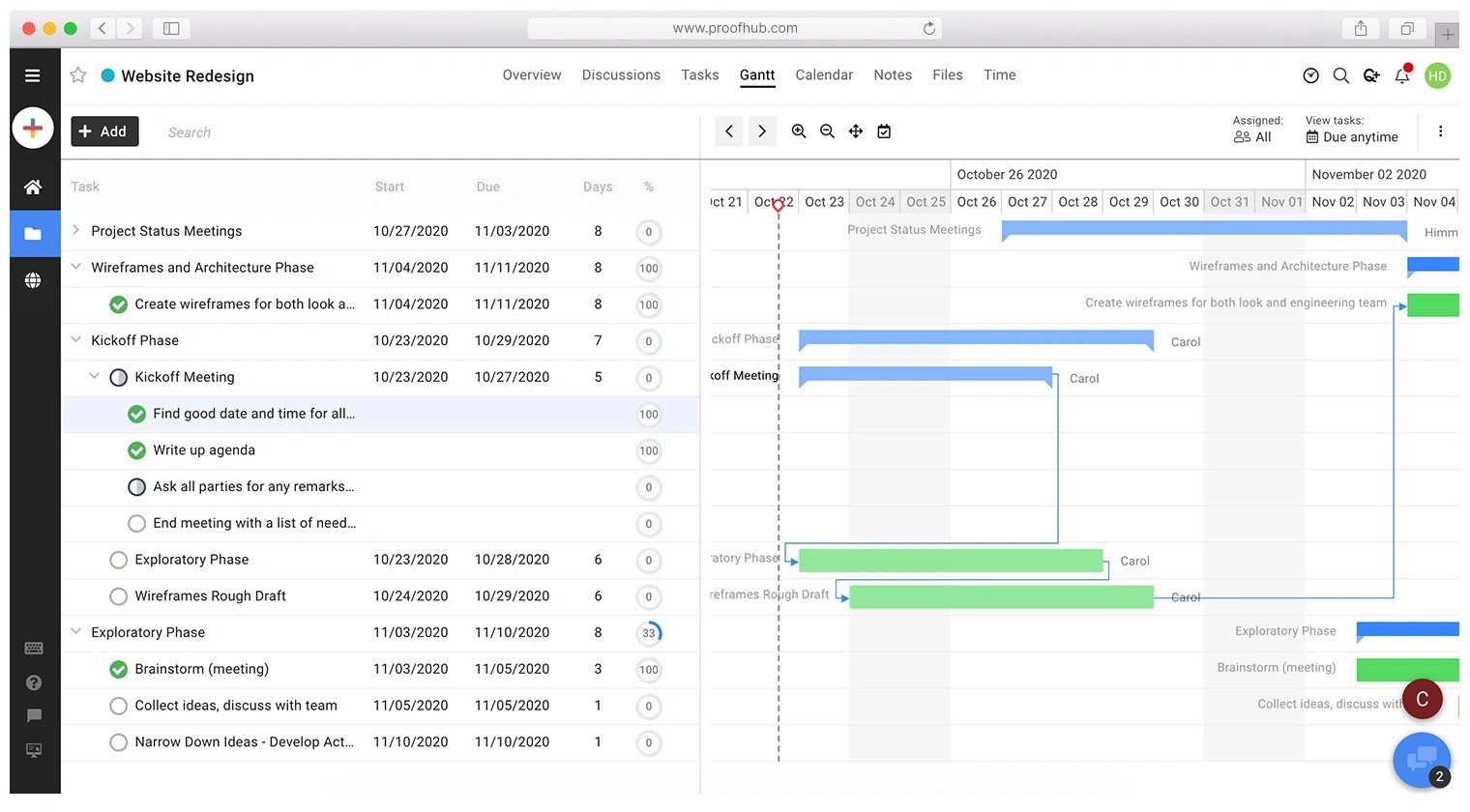Click the zoom out magnifier icon
The image size is (1470, 812).
point(827,131)
